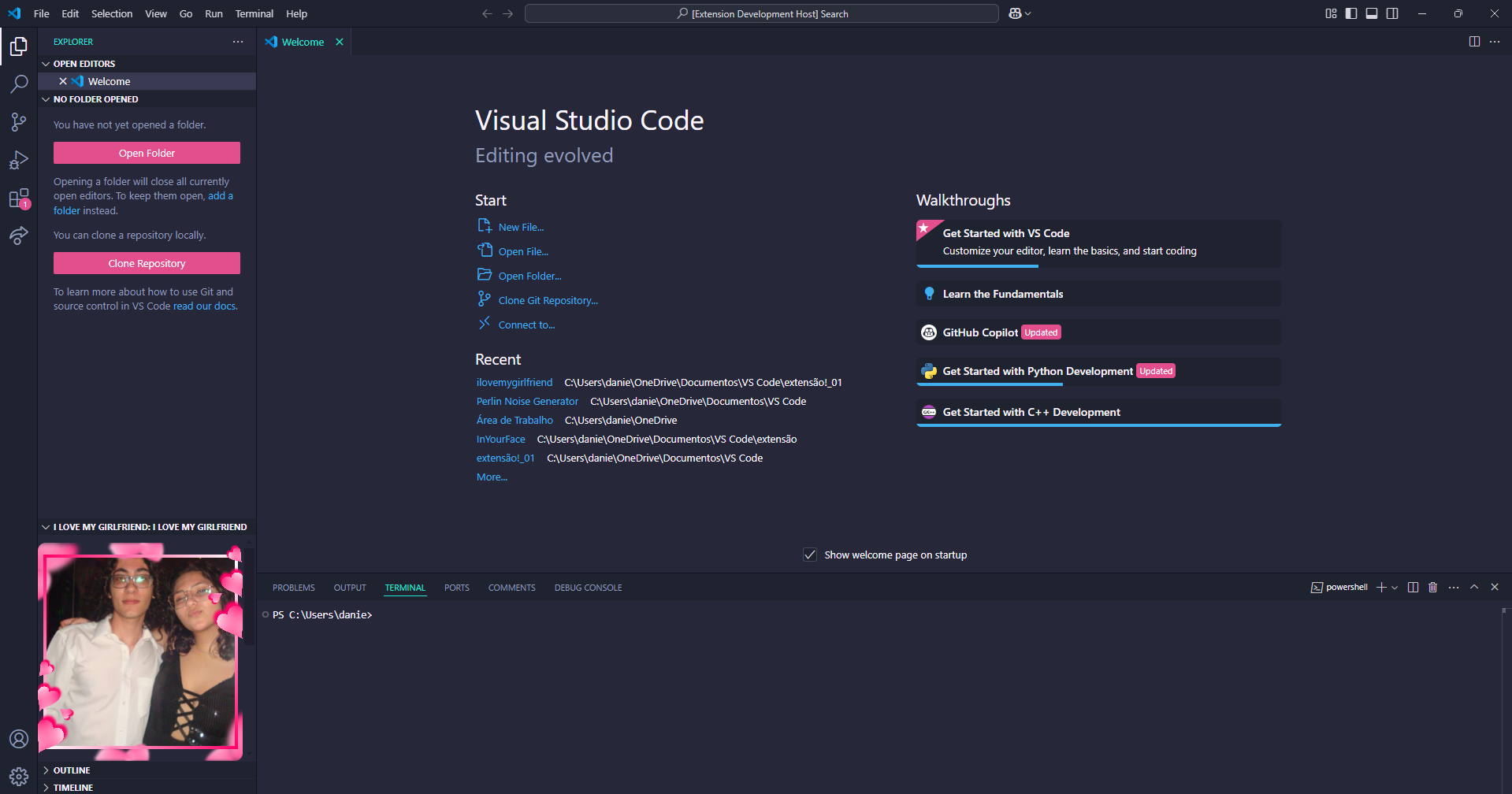Split the editor to the right
This screenshot has height=794, width=1512.
[1474, 42]
